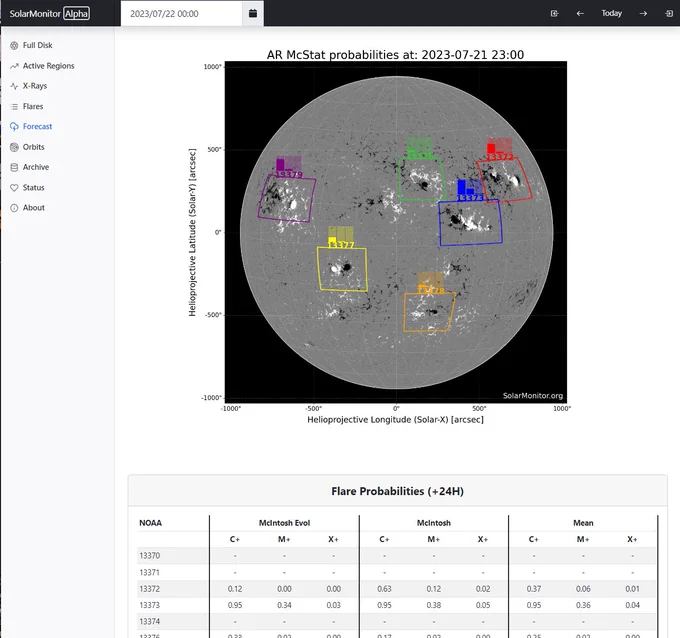Click table row NOAA 13373

[397, 605]
